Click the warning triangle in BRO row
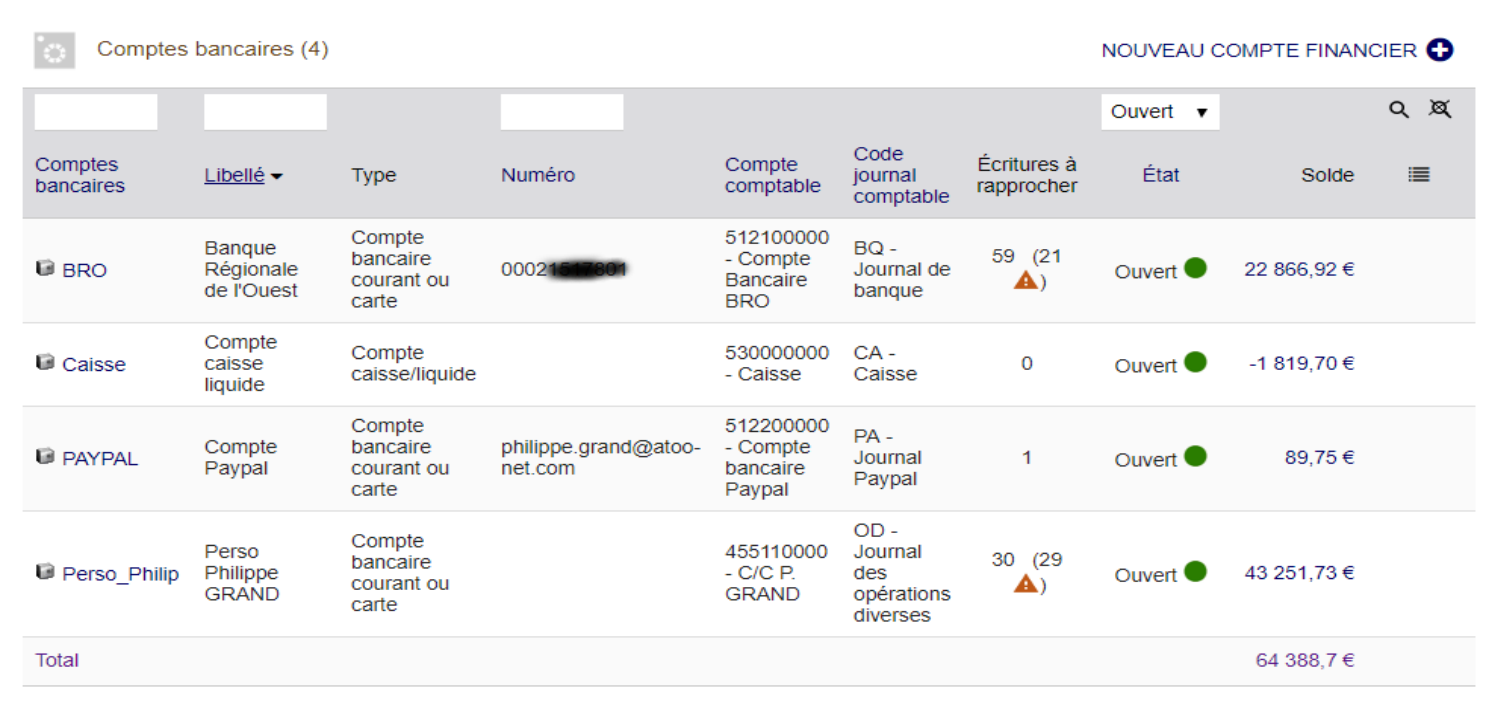1489x721 pixels. pos(1025,281)
